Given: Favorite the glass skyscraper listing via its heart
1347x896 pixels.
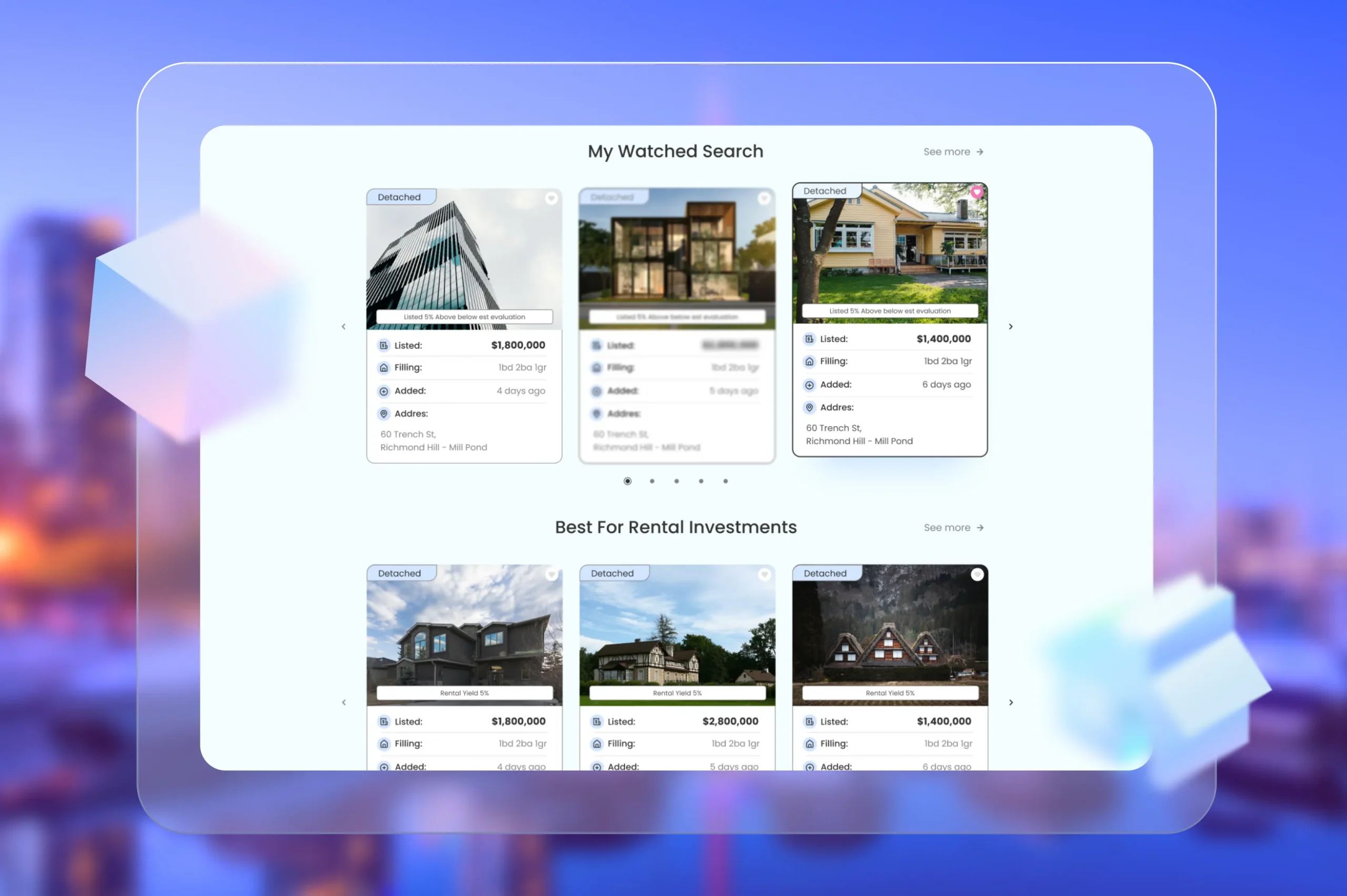Looking at the screenshot, I should click(x=551, y=198).
